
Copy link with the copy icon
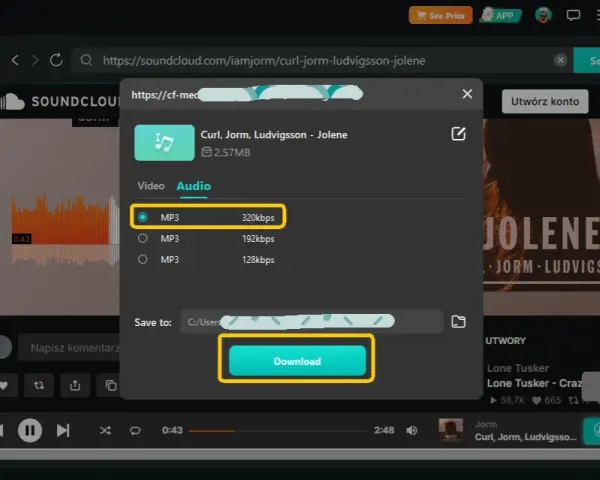point(111,385)
